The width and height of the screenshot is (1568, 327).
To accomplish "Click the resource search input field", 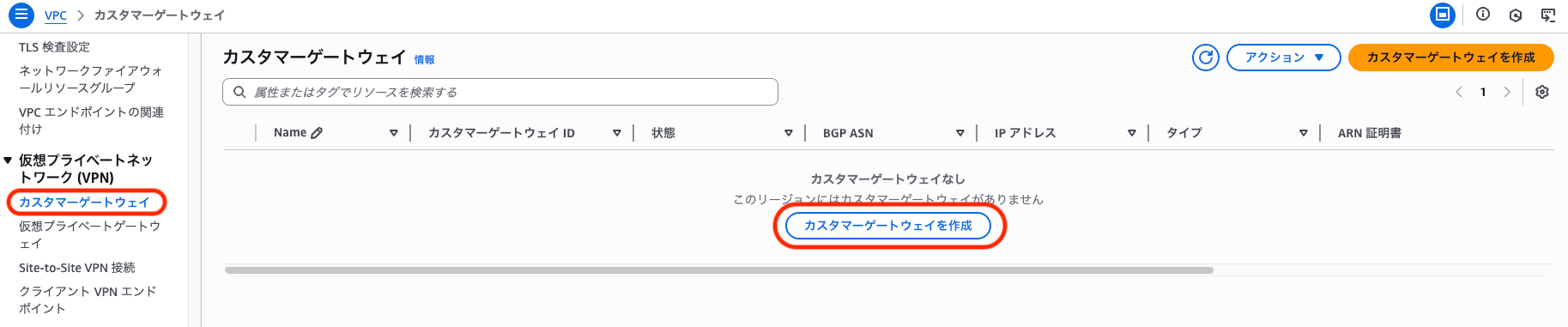I will (x=500, y=92).
